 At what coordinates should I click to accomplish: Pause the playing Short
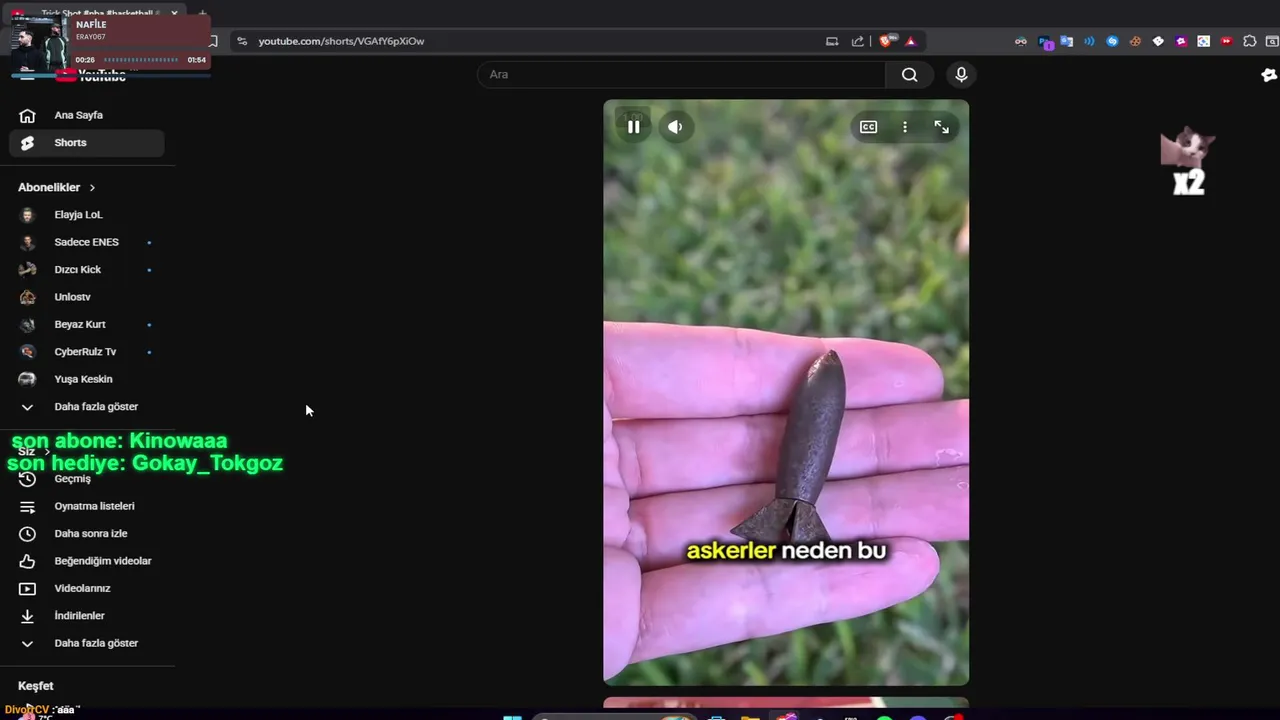[x=633, y=127]
